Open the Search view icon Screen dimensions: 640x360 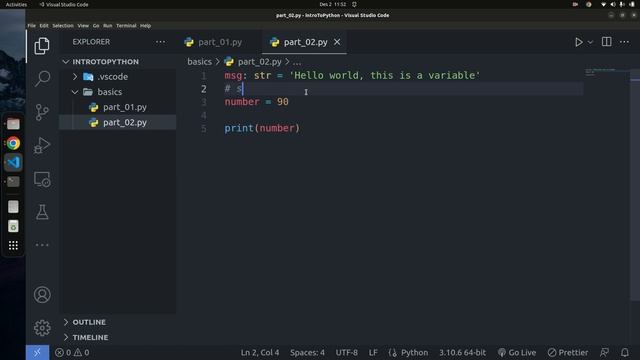click(42, 78)
